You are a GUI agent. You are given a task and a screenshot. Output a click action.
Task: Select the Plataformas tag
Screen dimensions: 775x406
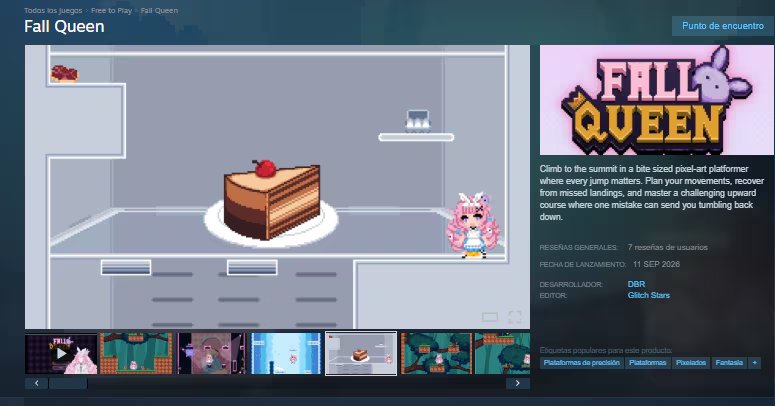(647, 363)
